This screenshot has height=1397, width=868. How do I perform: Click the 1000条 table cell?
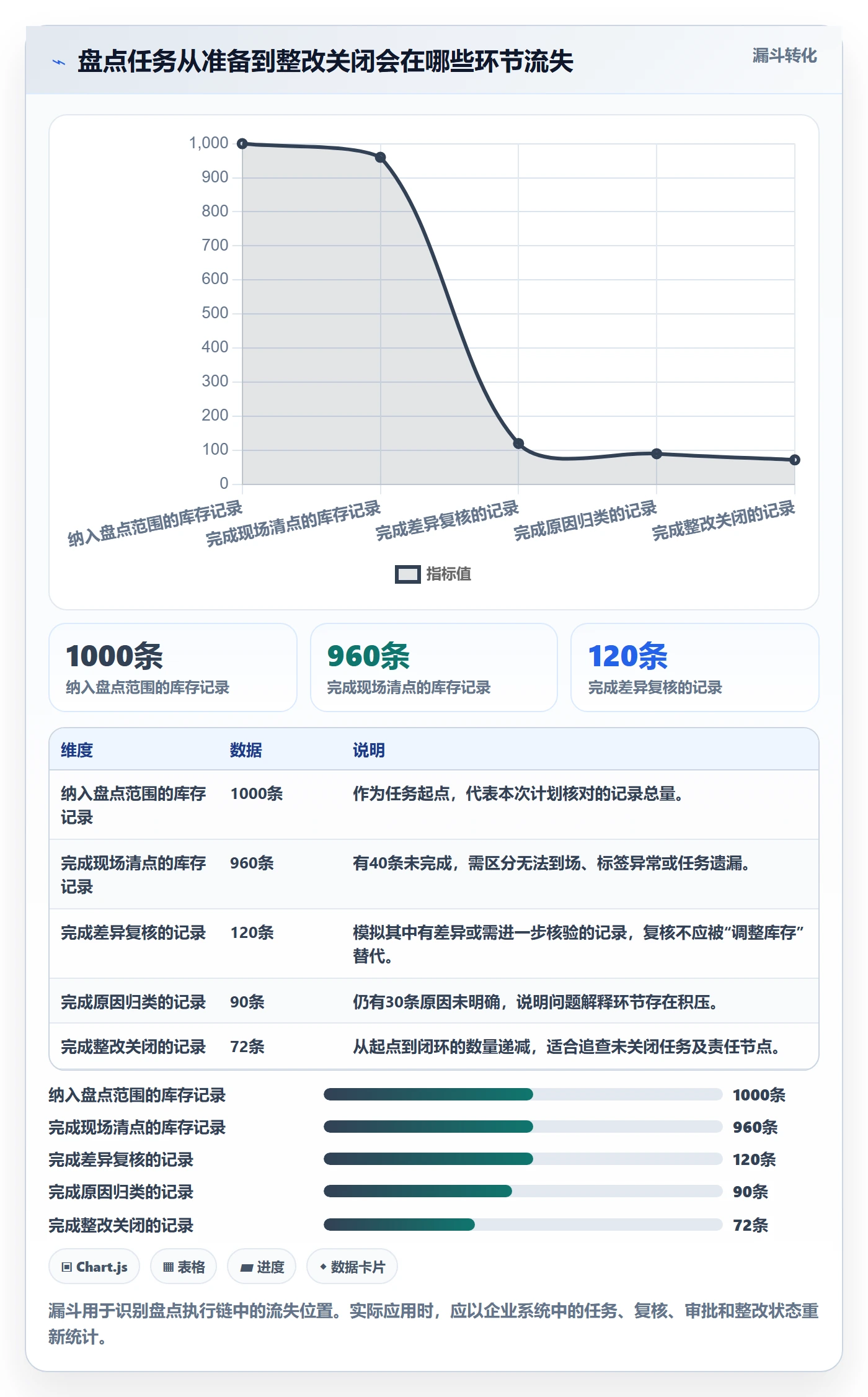[x=257, y=793]
